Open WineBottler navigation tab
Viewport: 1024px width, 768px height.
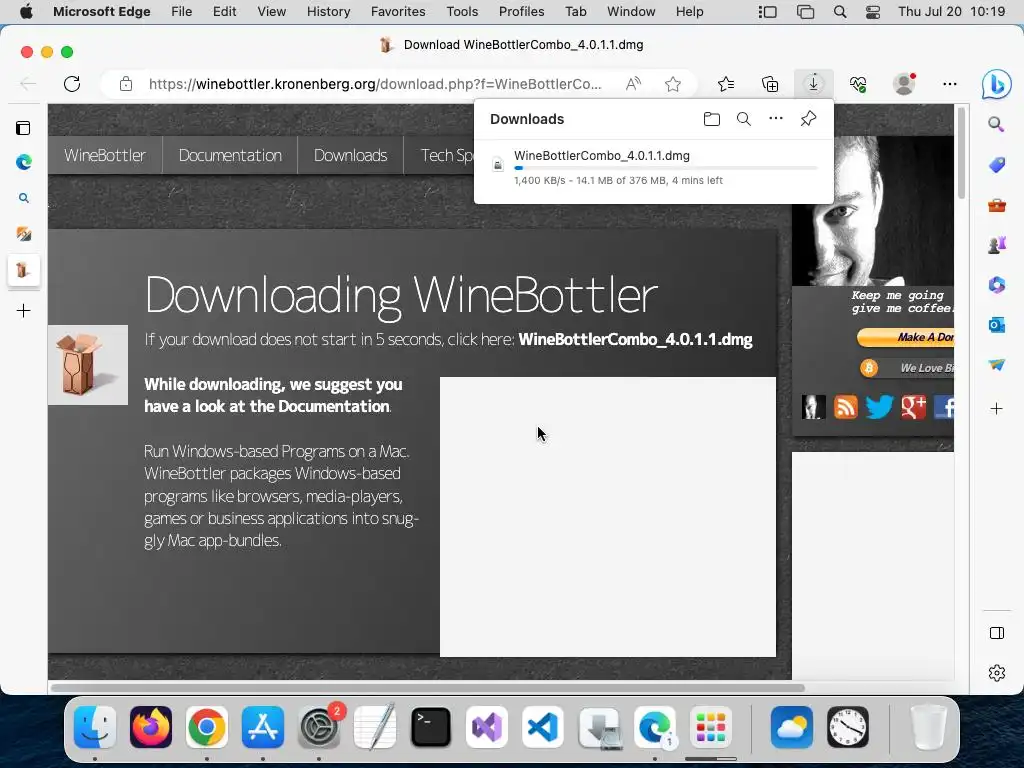[x=105, y=155]
